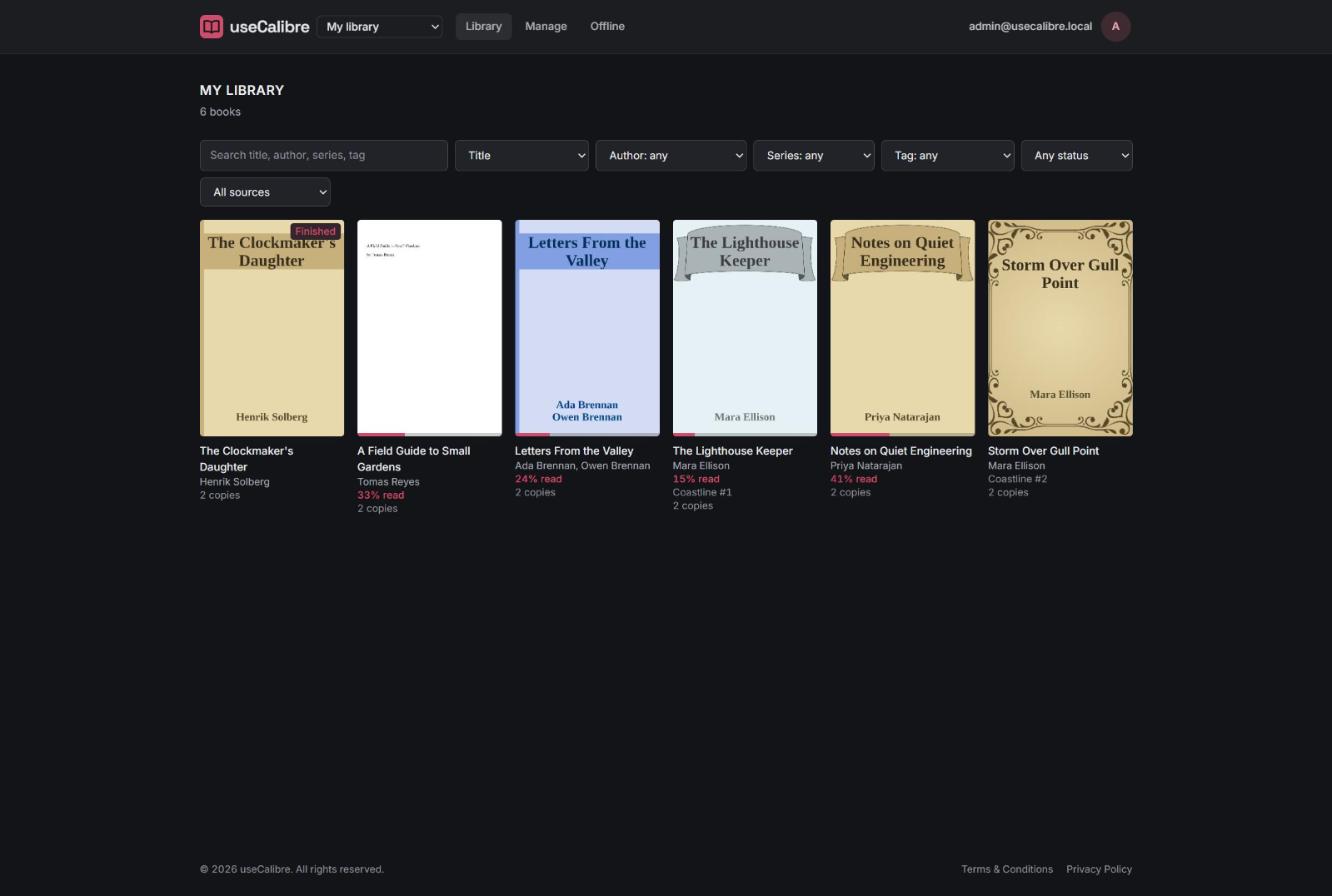Click the search title, author, series field
The image size is (1332, 896).
click(324, 155)
